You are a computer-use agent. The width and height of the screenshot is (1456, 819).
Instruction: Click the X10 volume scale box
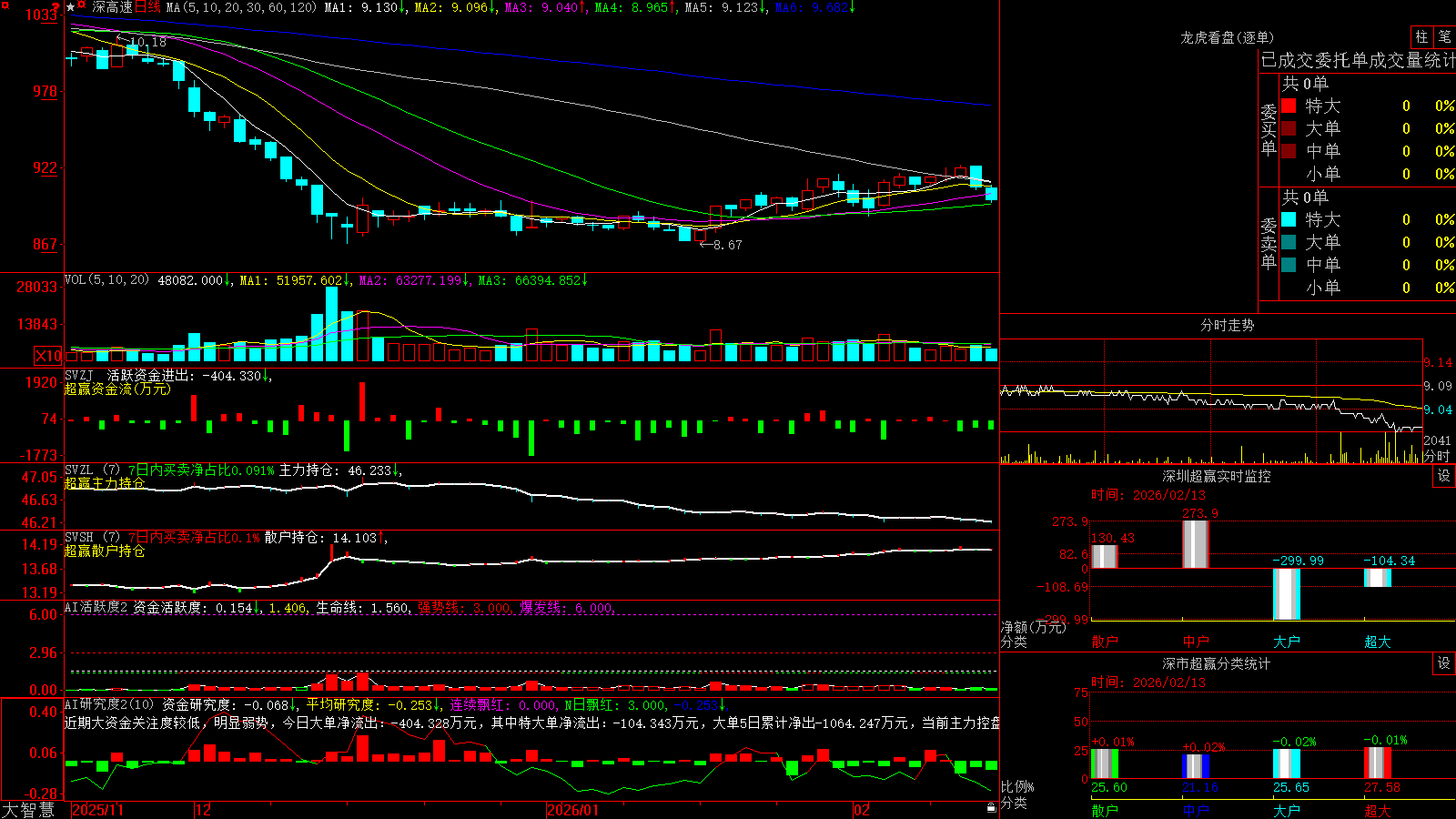click(x=48, y=356)
